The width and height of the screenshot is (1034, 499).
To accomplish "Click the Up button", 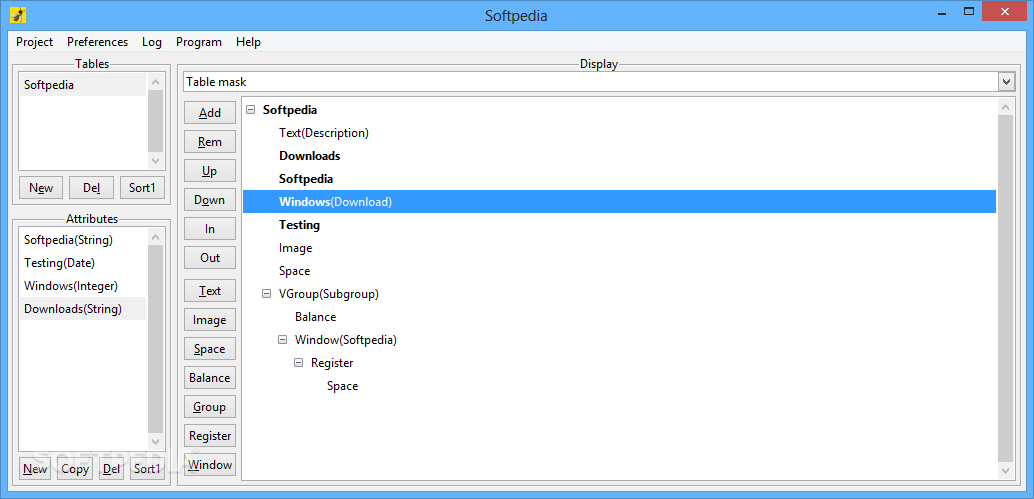I will click(210, 171).
